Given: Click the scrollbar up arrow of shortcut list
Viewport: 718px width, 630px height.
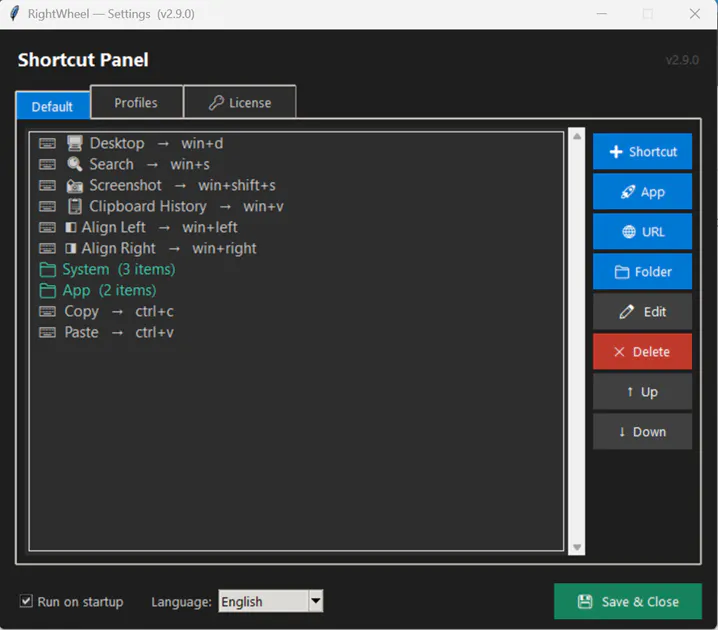Looking at the screenshot, I should (x=577, y=136).
